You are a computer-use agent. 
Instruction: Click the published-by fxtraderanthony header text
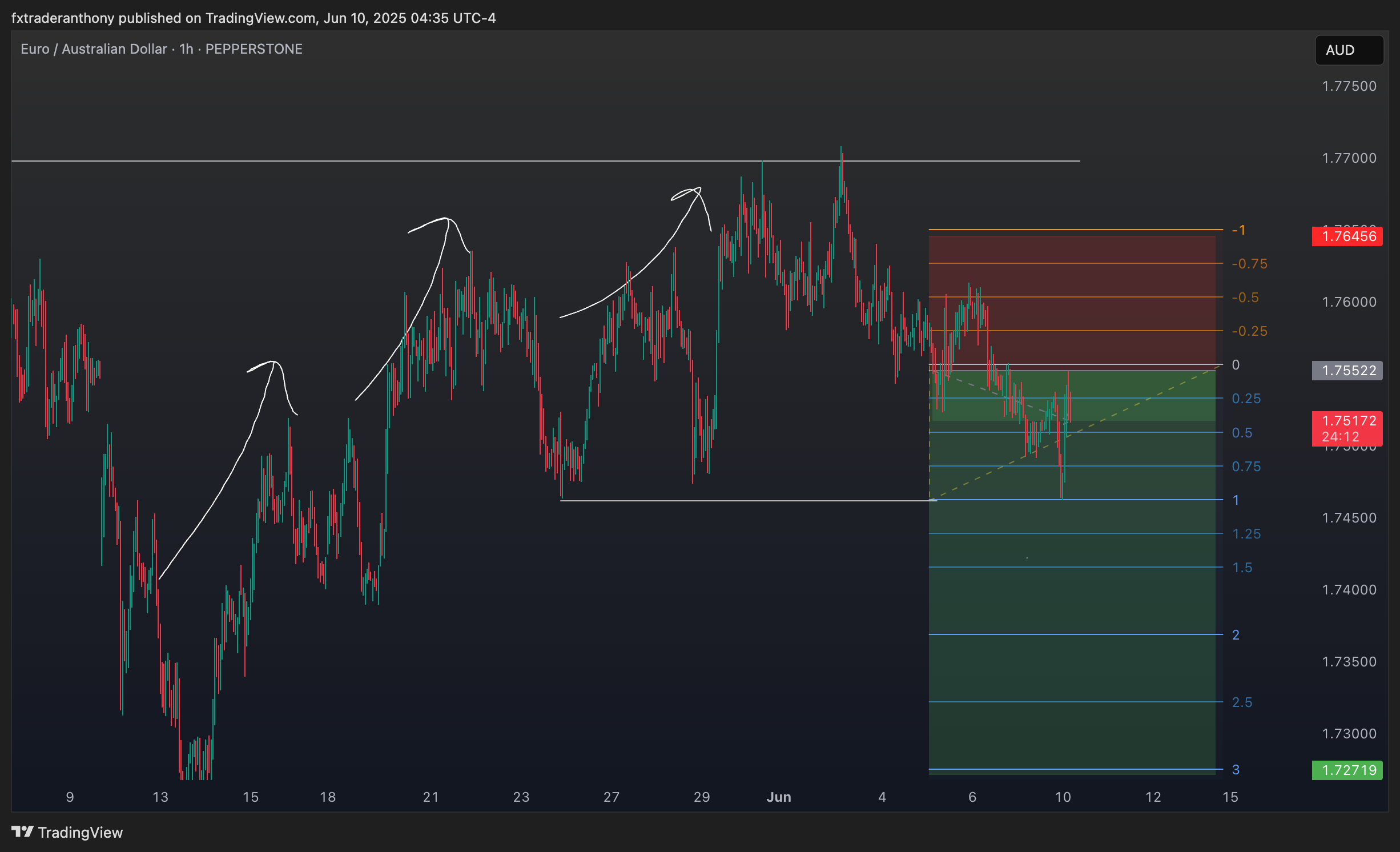click(254, 18)
